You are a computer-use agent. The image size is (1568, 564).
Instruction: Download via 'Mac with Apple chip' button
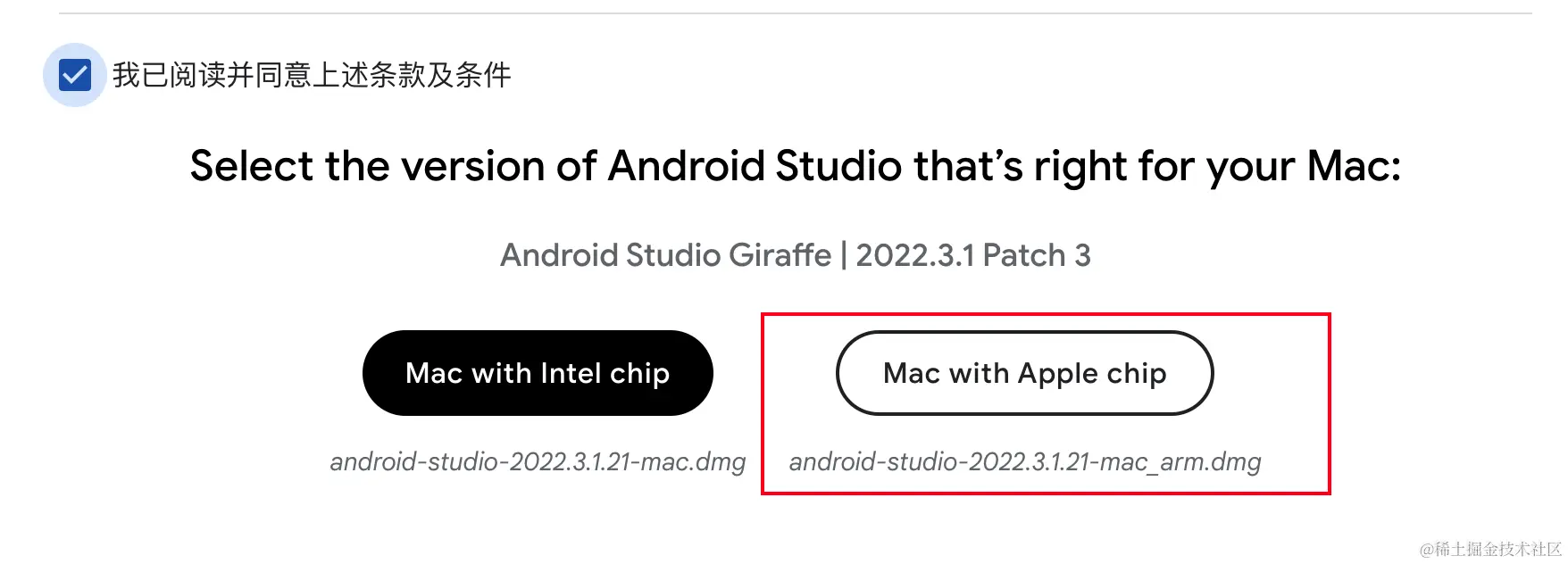click(1024, 373)
